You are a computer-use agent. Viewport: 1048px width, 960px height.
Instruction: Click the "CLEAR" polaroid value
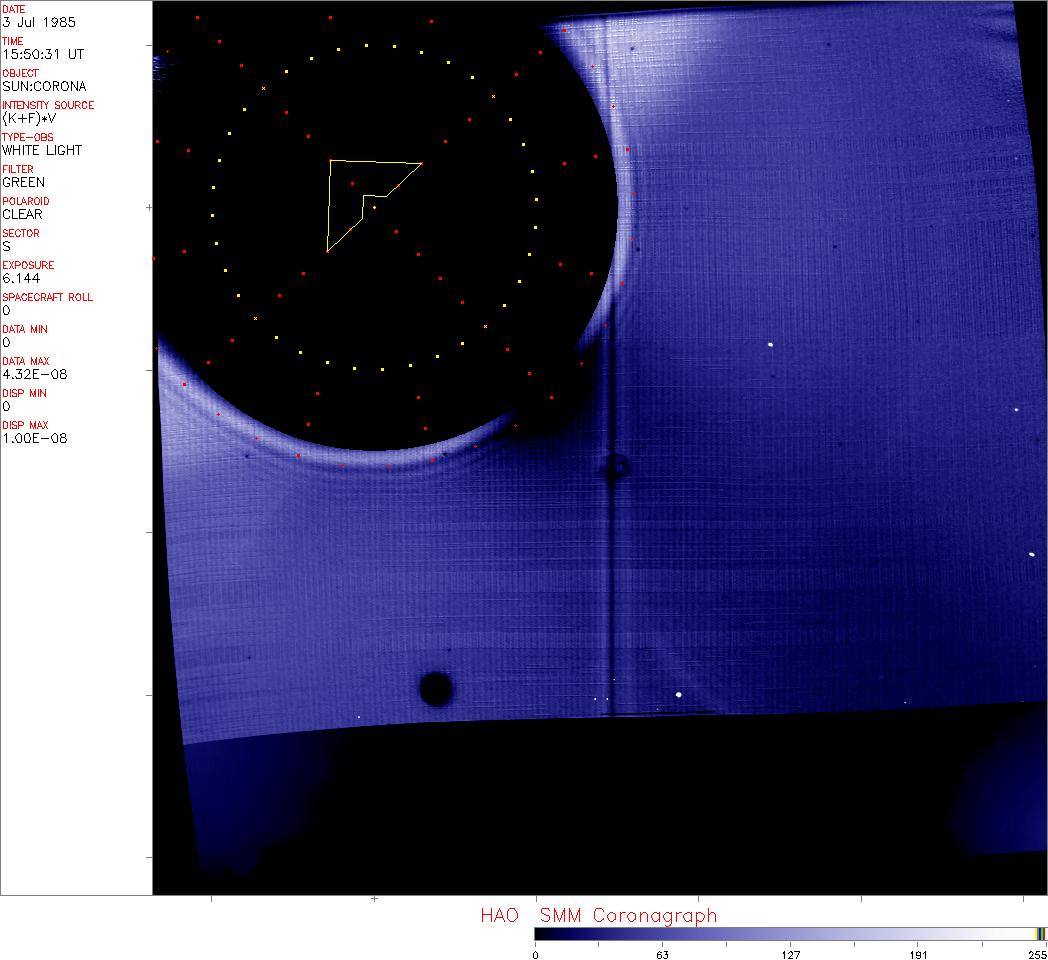pyautogui.click(x=22, y=214)
